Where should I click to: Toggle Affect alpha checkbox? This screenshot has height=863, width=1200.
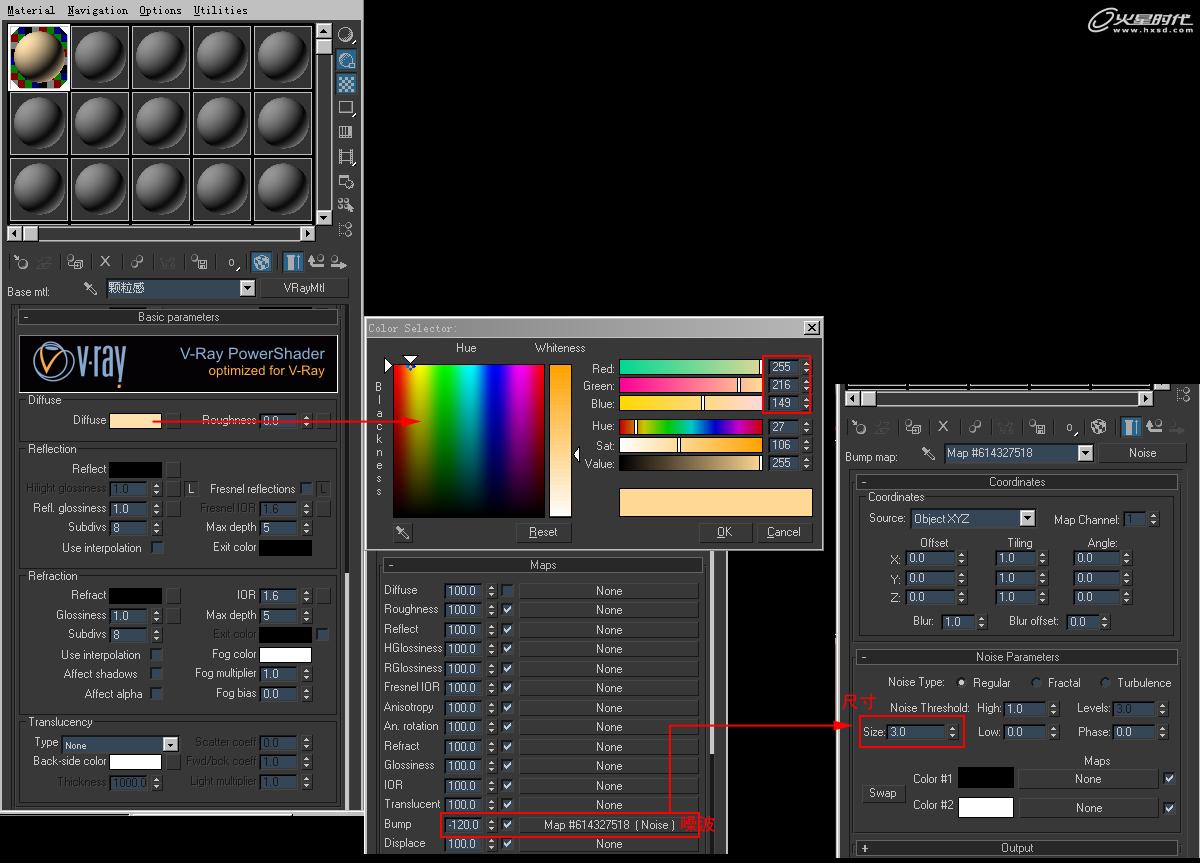point(156,694)
